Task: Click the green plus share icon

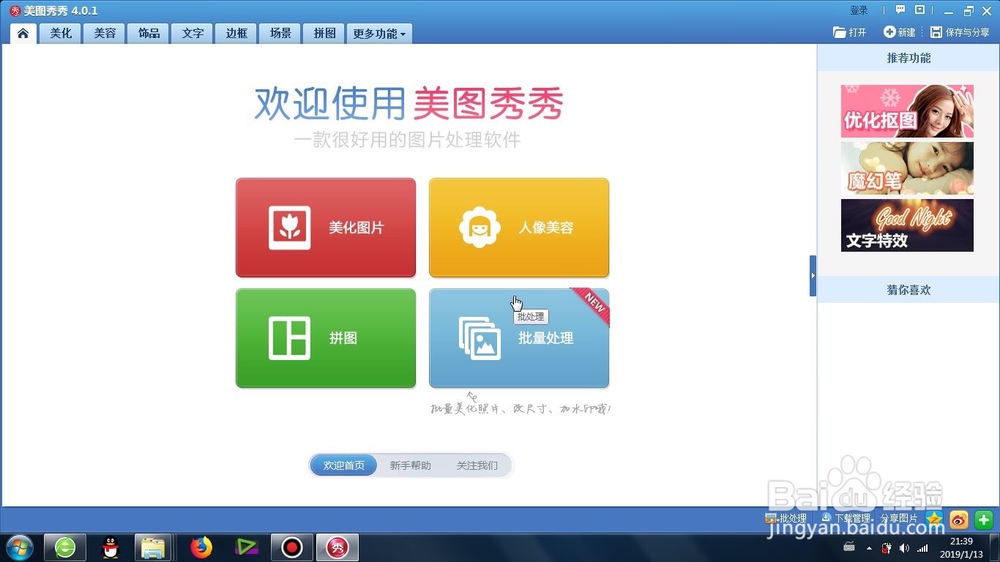Action: point(983,520)
